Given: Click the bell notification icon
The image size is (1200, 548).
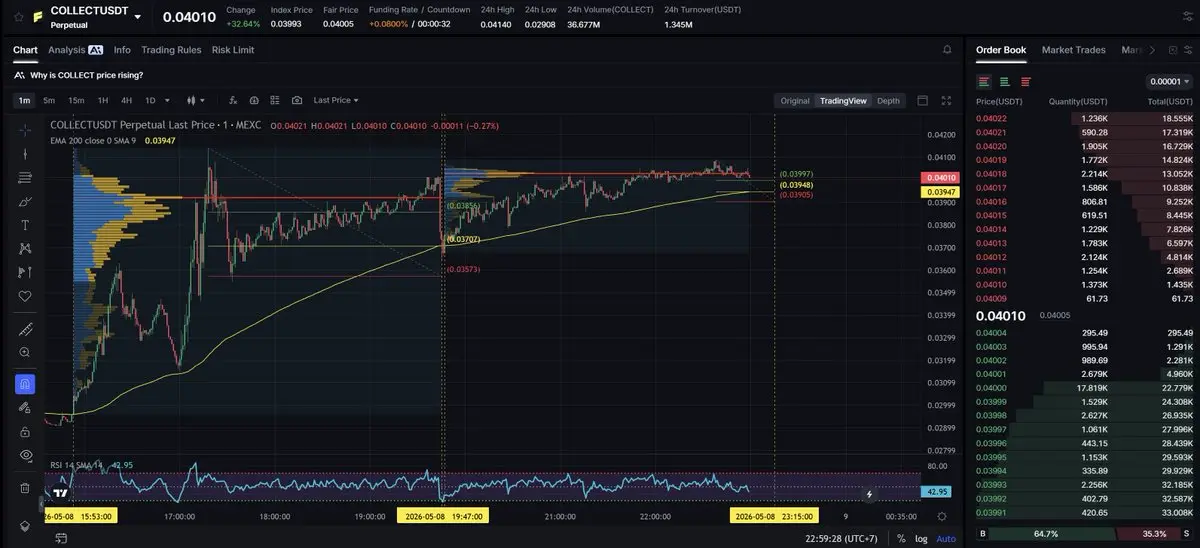Looking at the screenshot, I should point(947,49).
